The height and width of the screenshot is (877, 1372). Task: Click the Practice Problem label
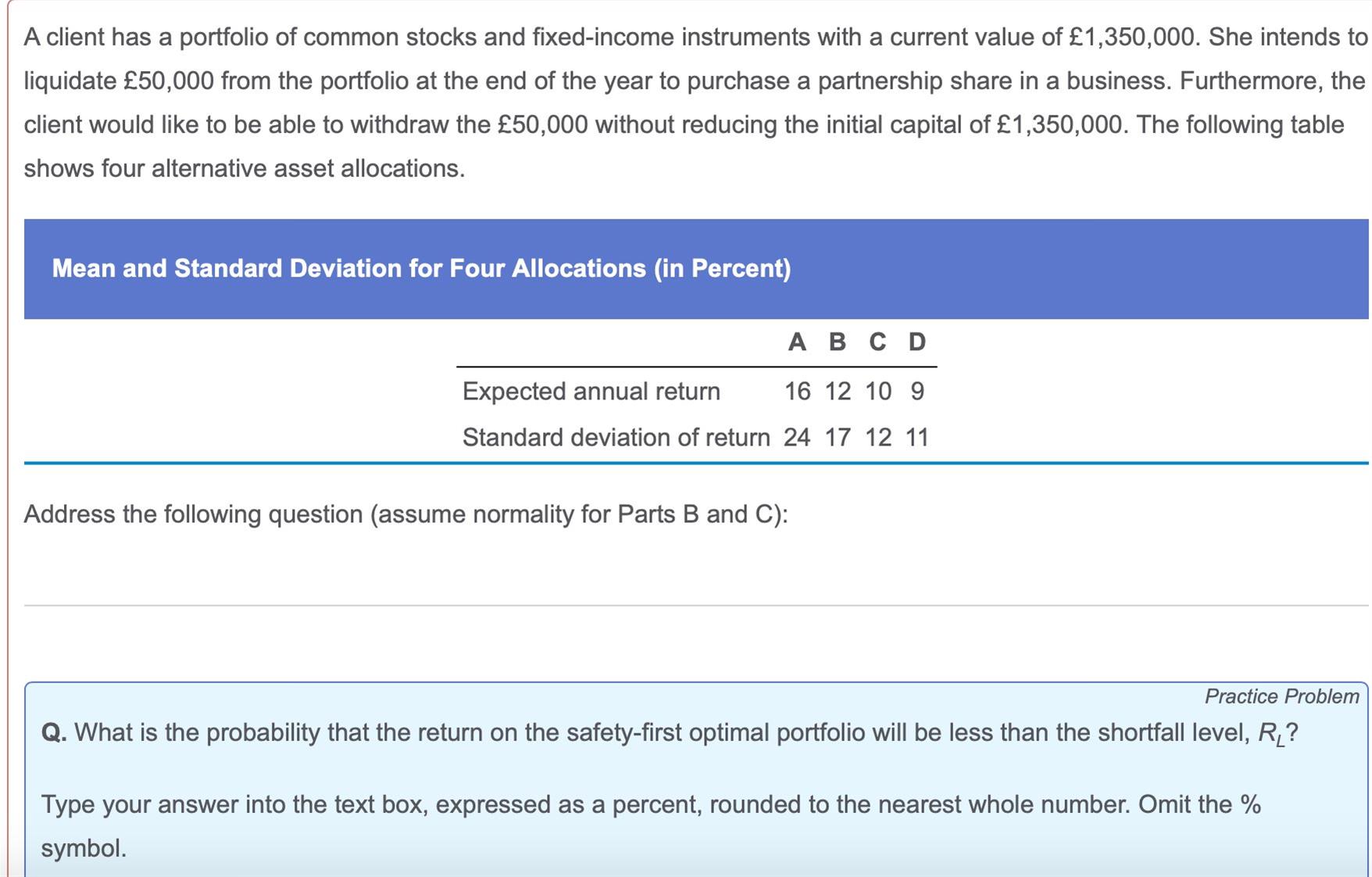point(1281,696)
